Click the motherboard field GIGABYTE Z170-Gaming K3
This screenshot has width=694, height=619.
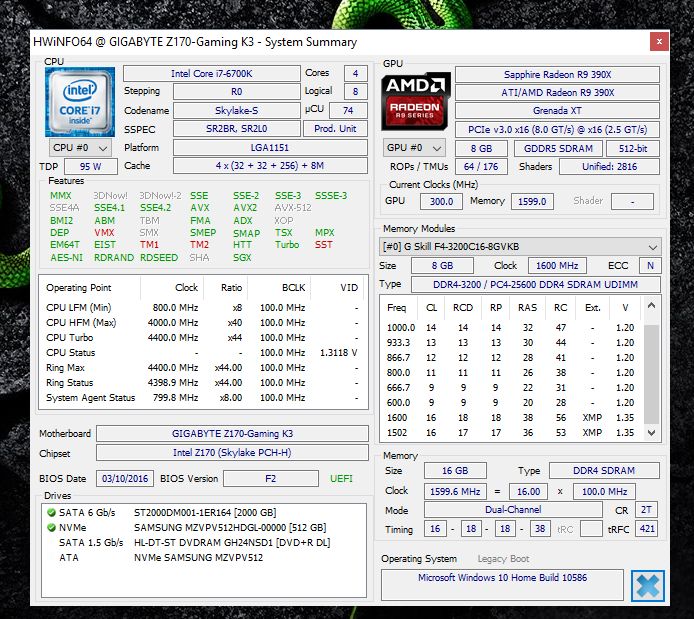[232, 434]
